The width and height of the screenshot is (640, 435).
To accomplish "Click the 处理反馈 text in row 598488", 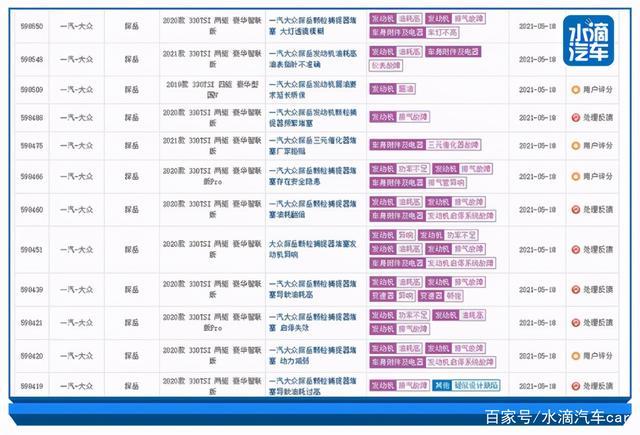I will coord(598,118).
